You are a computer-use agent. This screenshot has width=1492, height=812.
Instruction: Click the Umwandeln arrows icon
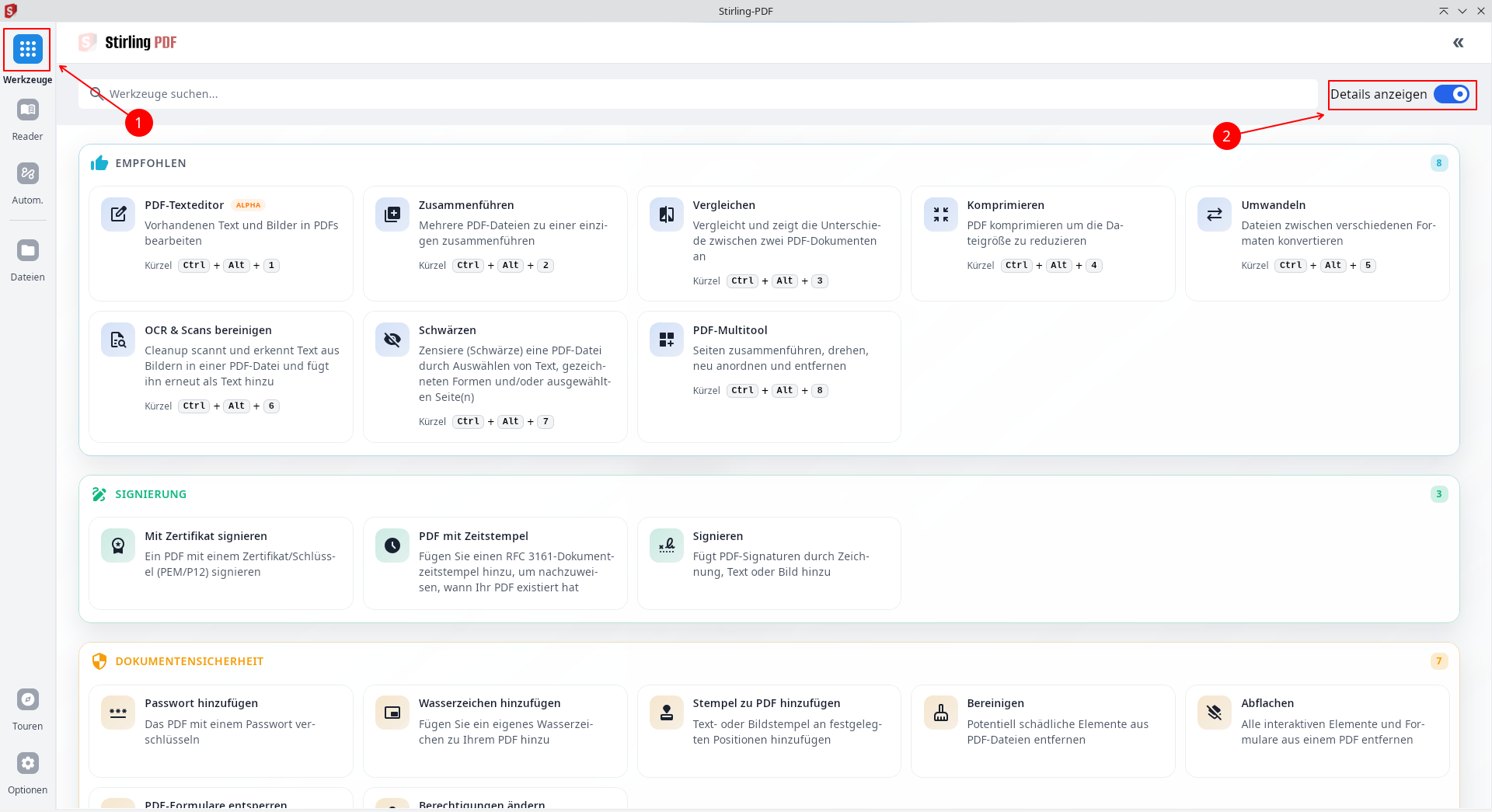coord(1215,214)
